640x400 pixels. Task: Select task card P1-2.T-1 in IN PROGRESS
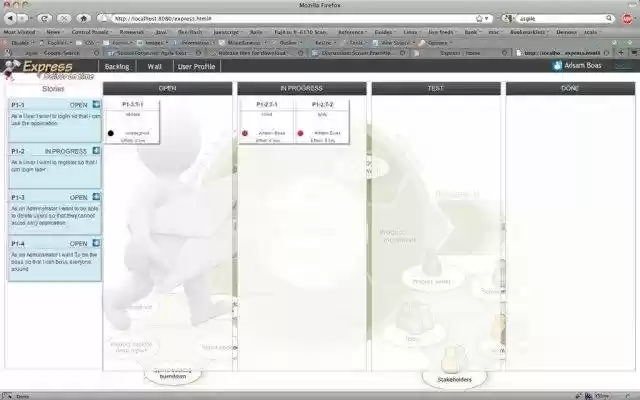267,122
